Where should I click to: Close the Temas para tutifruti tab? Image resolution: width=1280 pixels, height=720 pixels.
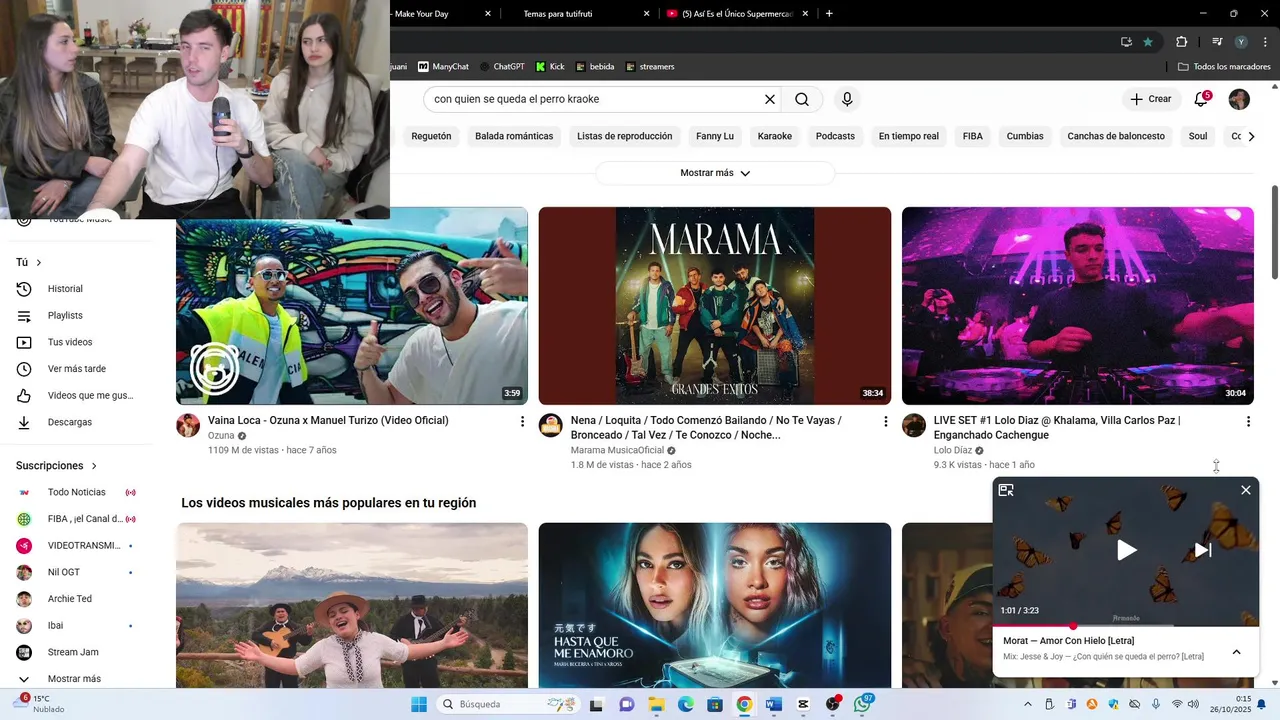(x=646, y=14)
